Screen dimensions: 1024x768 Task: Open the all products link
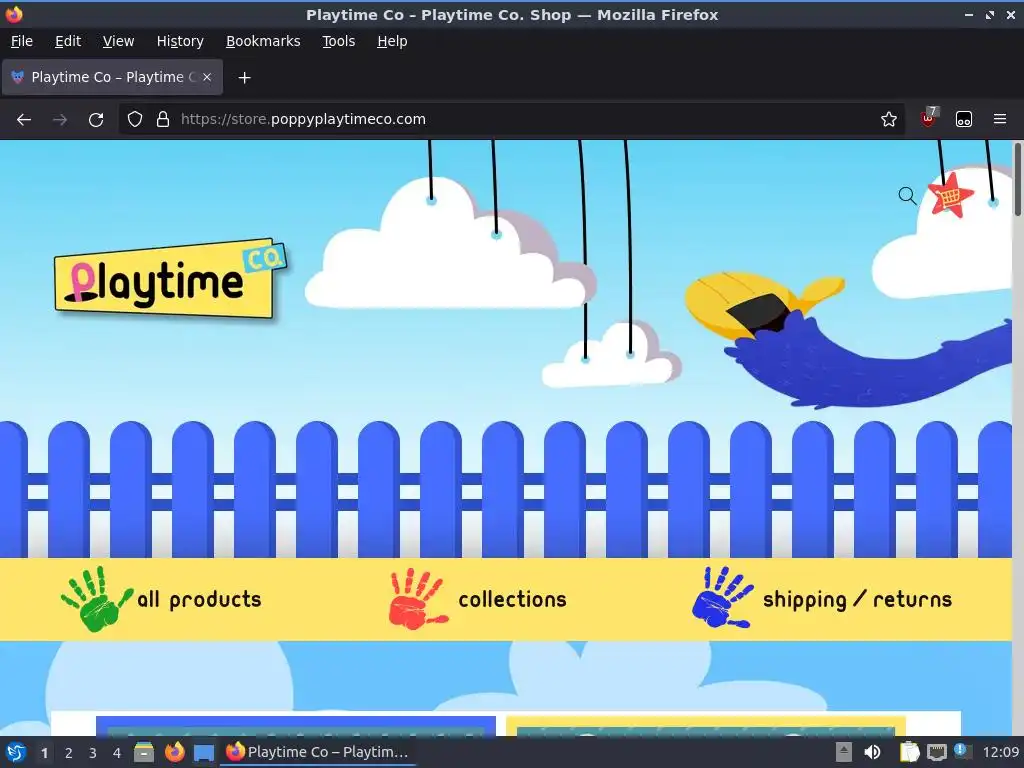[x=199, y=600]
